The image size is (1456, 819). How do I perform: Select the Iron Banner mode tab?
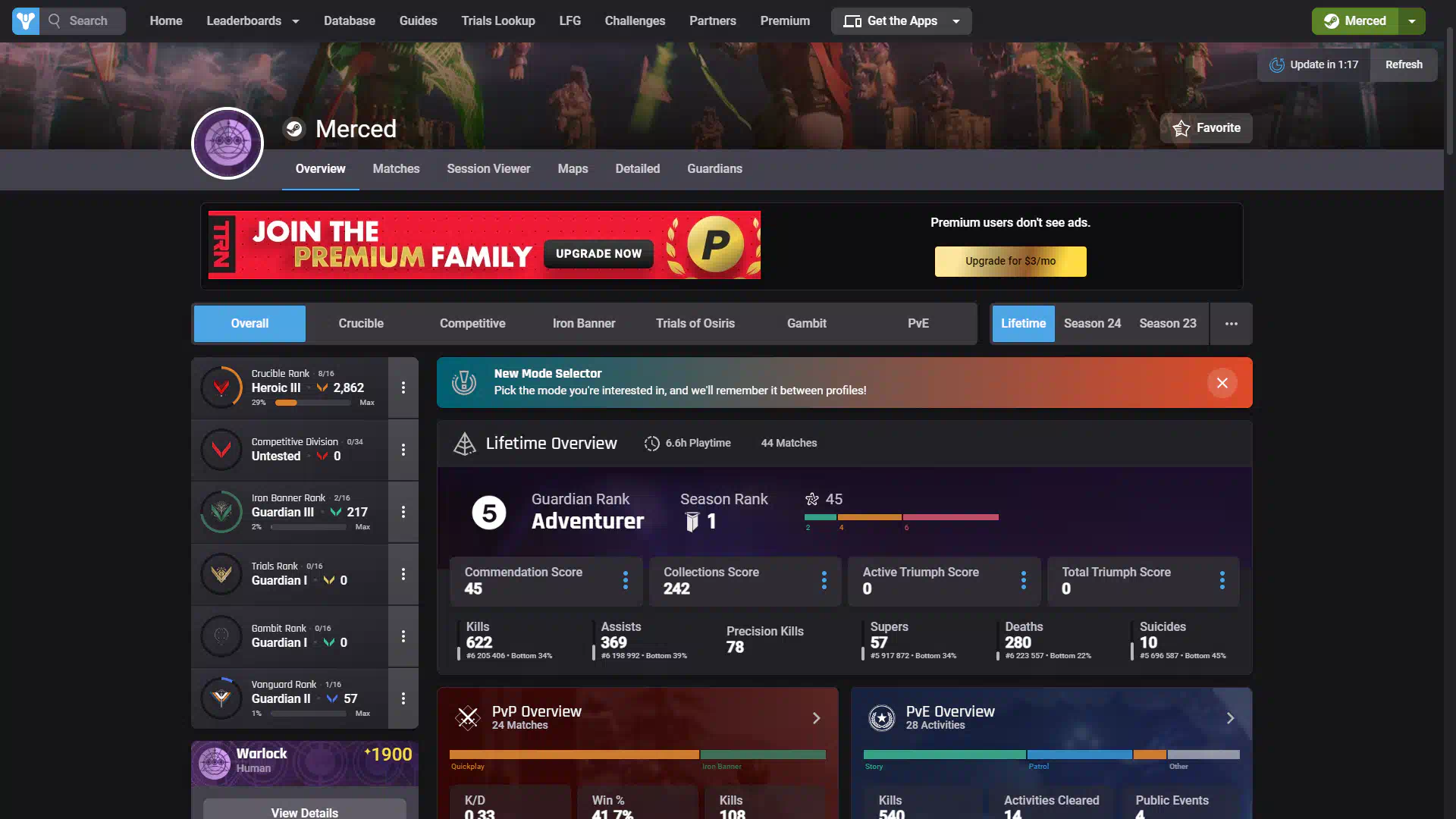(x=584, y=324)
